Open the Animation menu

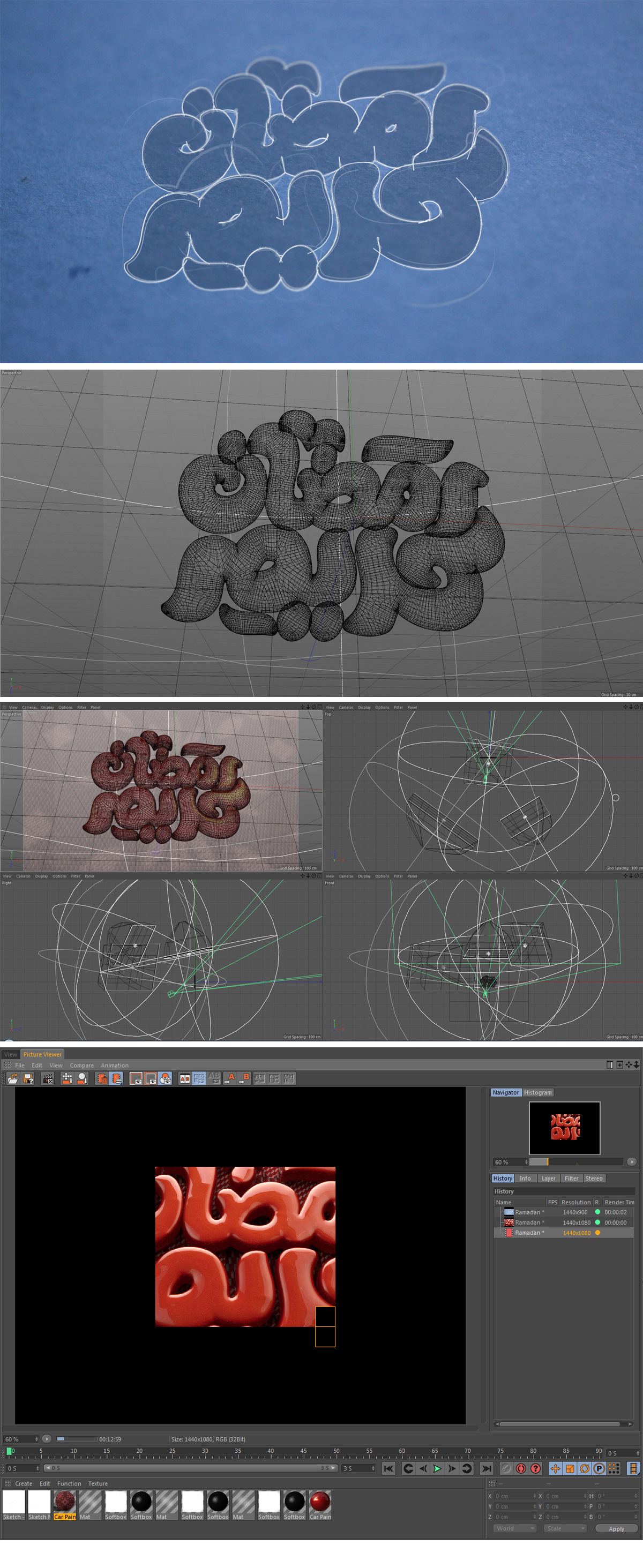coord(115,1065)
